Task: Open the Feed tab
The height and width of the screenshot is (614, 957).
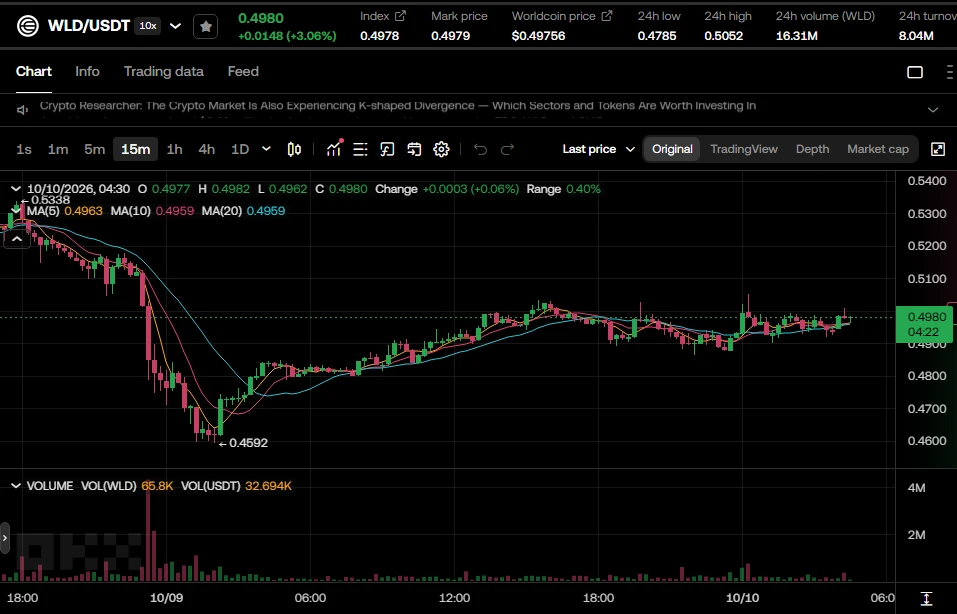Action: click(243, 71)
